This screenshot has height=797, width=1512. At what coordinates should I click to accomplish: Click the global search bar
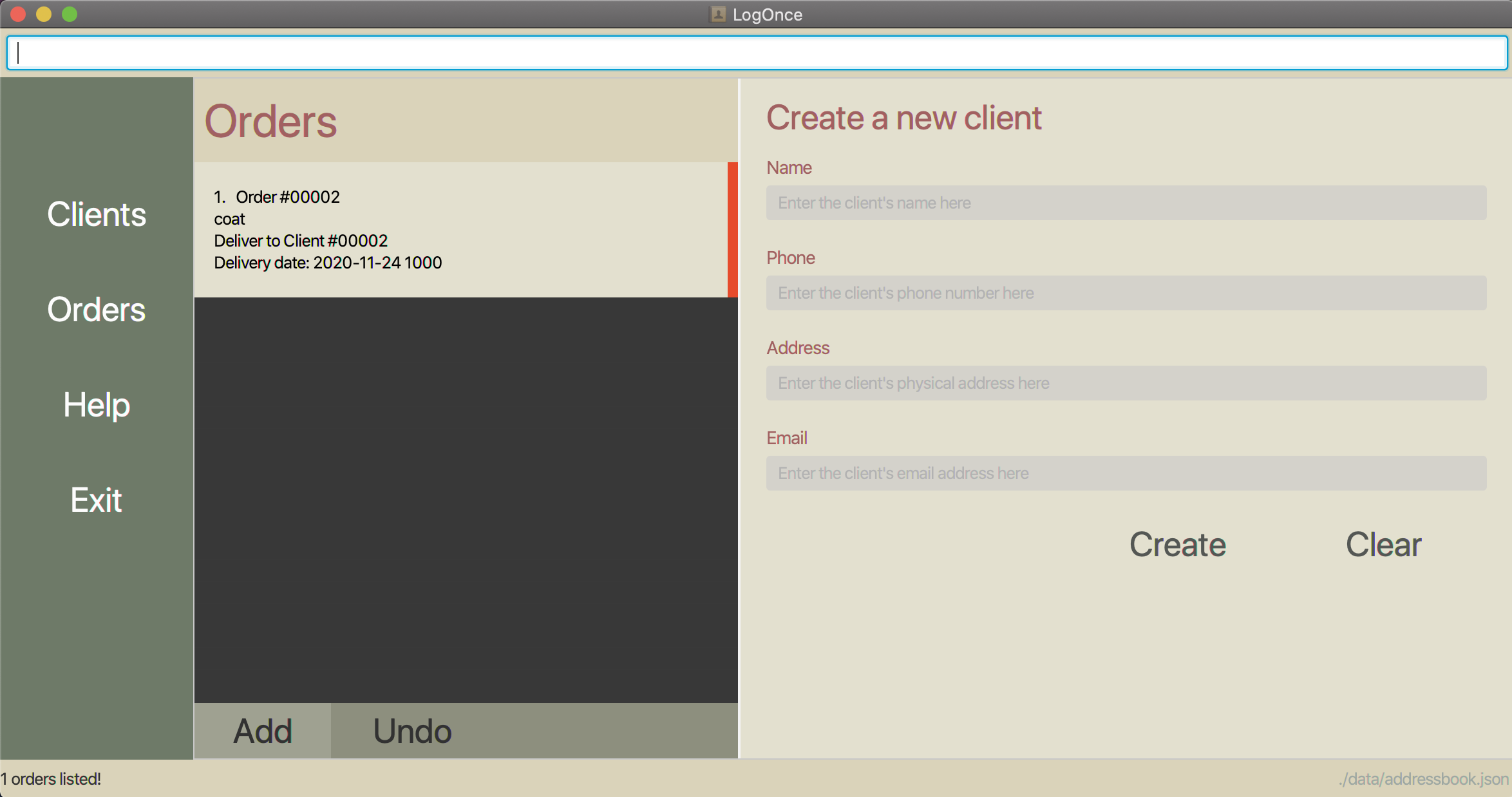756,54
